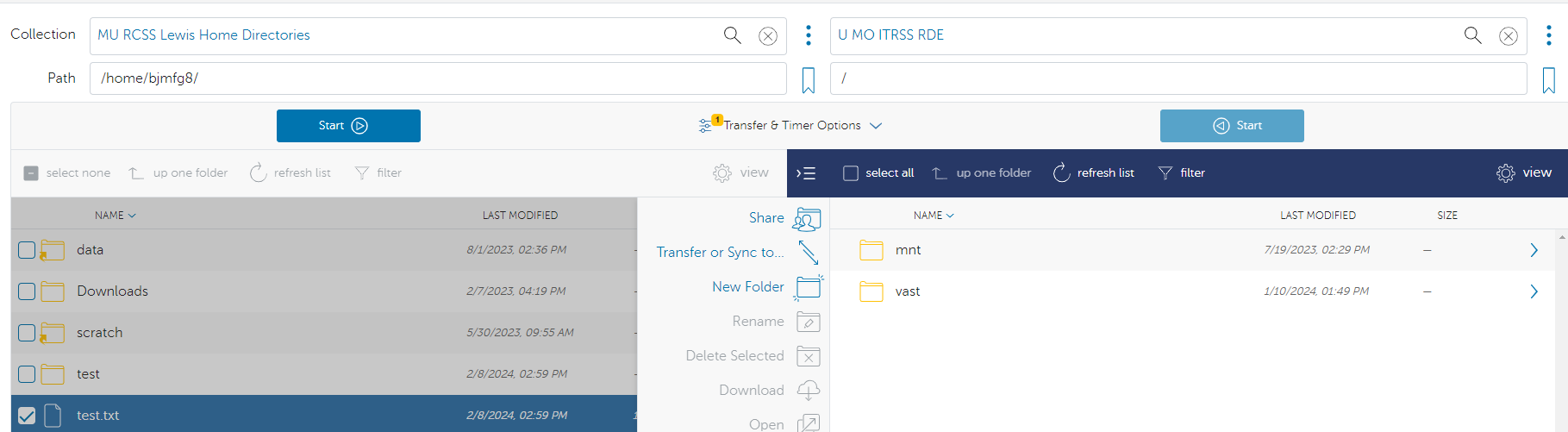1568x432 pixels.
Task: Choose Share from the action menu
Action: click(x=766, y=218)
